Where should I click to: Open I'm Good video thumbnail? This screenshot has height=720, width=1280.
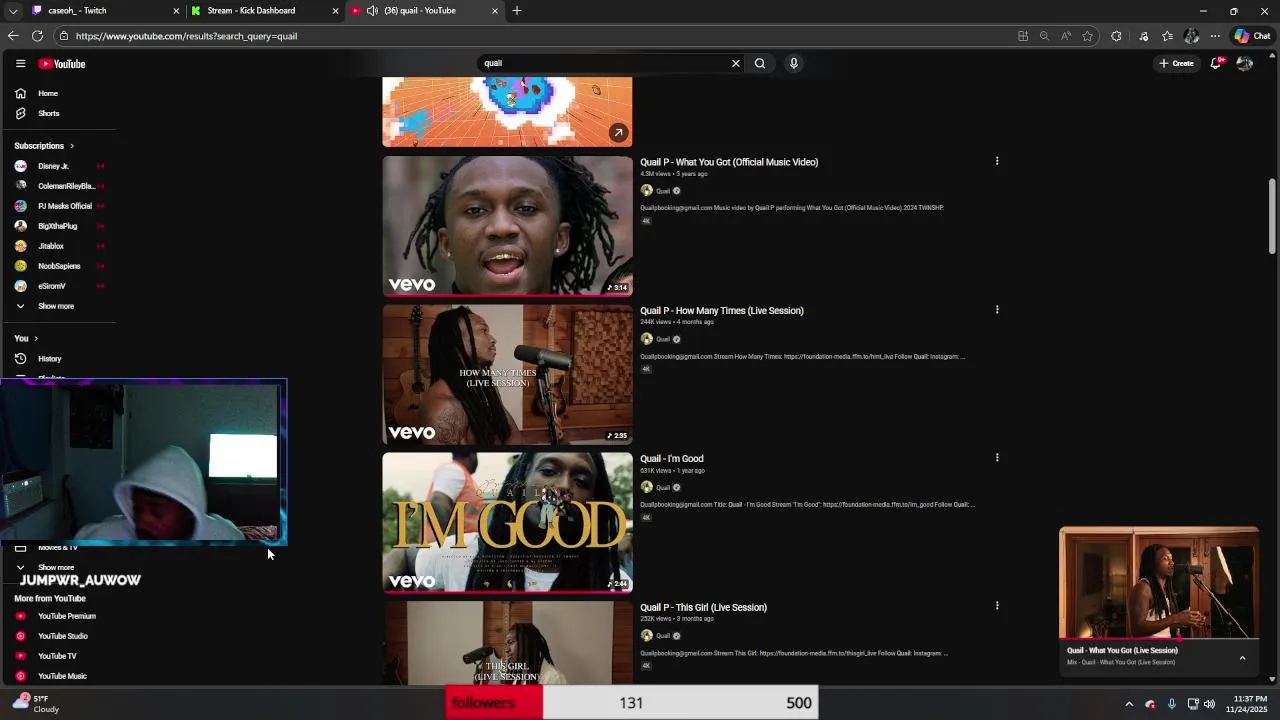[x=507, y=522]
